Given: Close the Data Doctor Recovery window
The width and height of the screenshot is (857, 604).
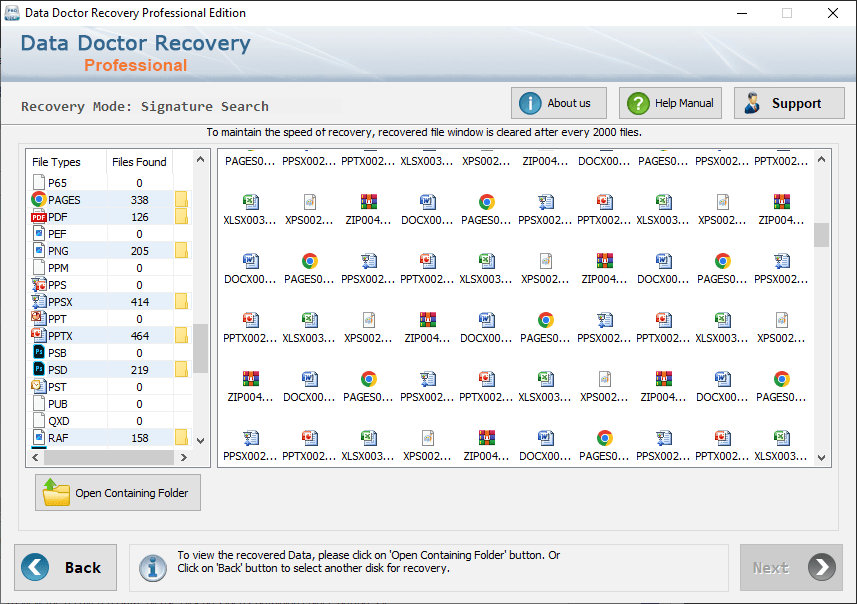Looking at the screenshot, I should coord(832,13).
